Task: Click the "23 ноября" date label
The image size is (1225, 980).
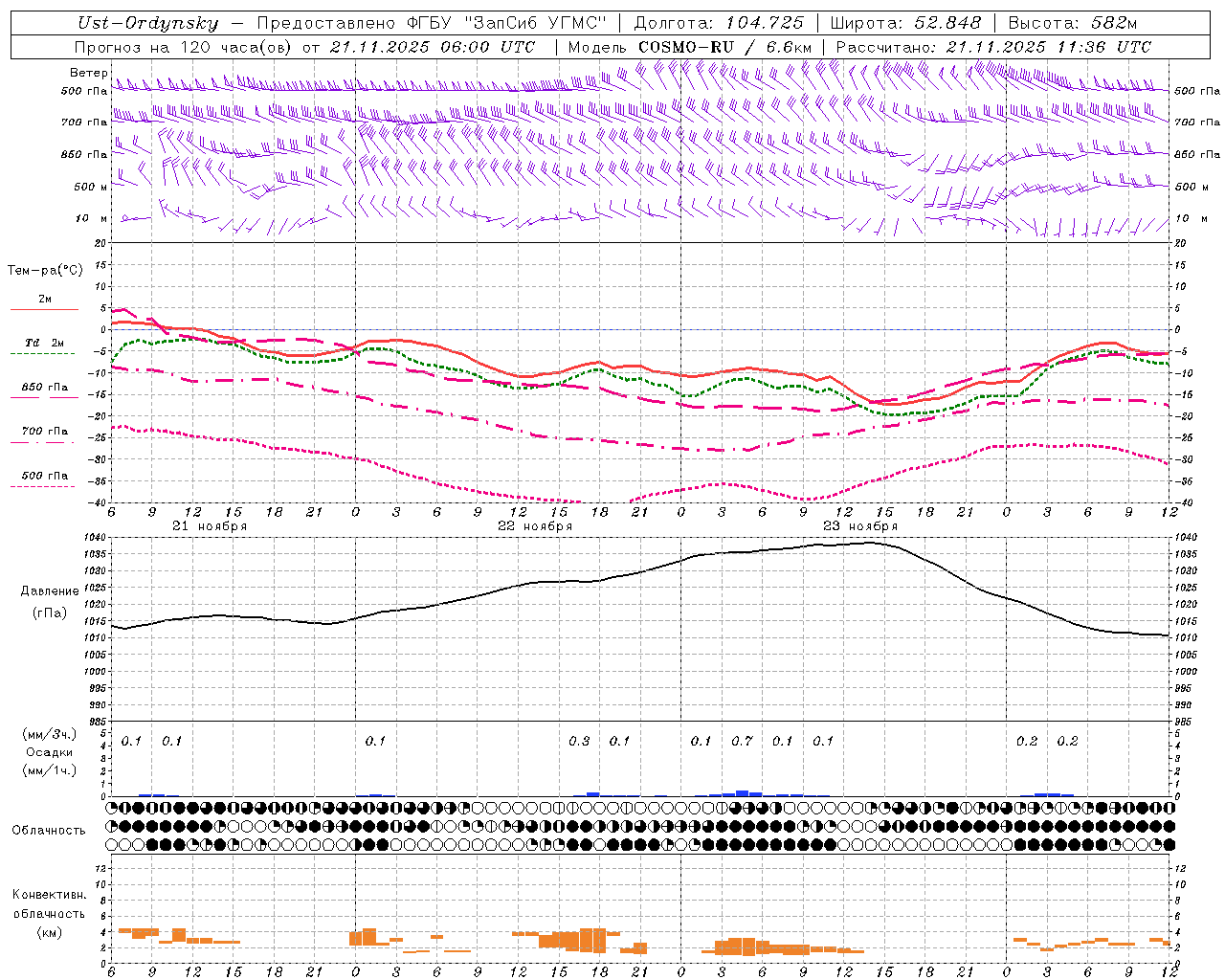Action: click(860, 526)
